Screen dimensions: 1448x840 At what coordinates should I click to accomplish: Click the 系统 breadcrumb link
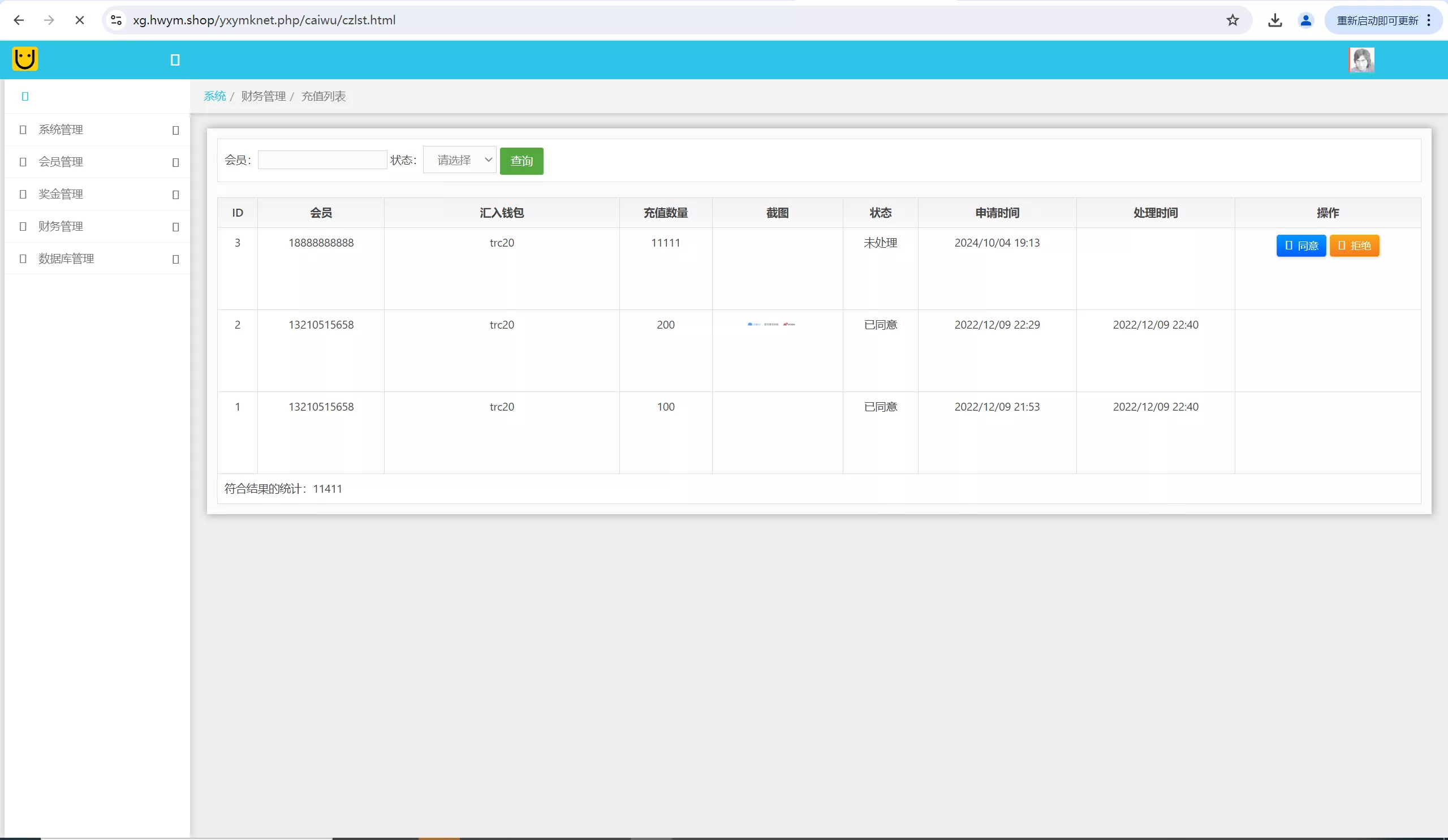pyautogui.click(x=214, y=97)
